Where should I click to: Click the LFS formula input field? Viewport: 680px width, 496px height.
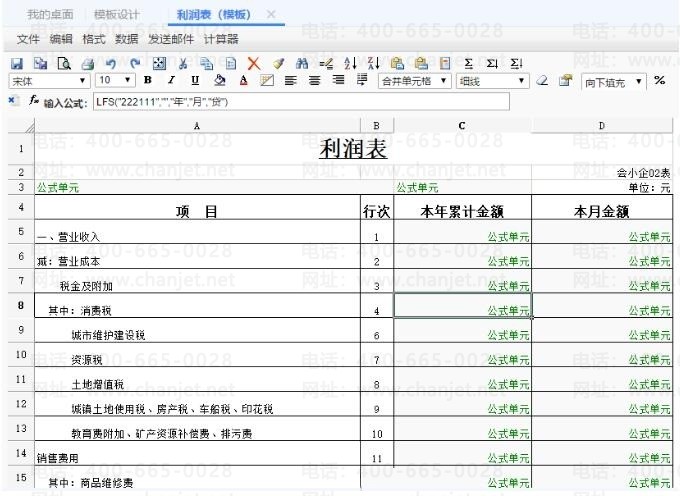tap(301, 102)
